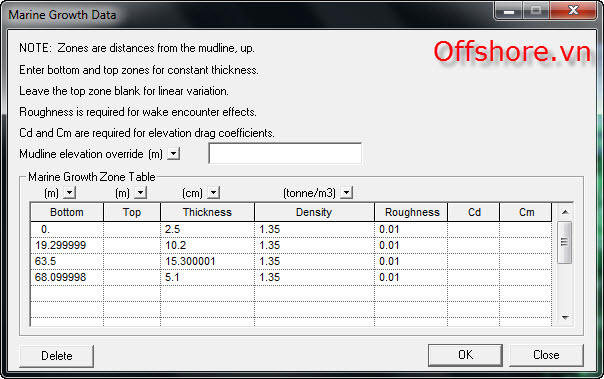Screen dimensions: 604x379
Task: Open the Top column unit (m) dropdown
Action: click(x=141, y=192)
